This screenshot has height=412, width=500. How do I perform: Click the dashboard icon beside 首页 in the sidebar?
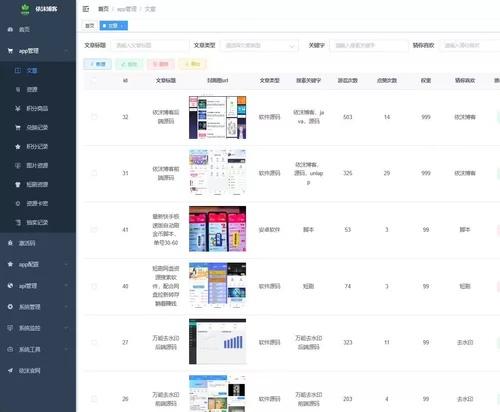(10, 30)
